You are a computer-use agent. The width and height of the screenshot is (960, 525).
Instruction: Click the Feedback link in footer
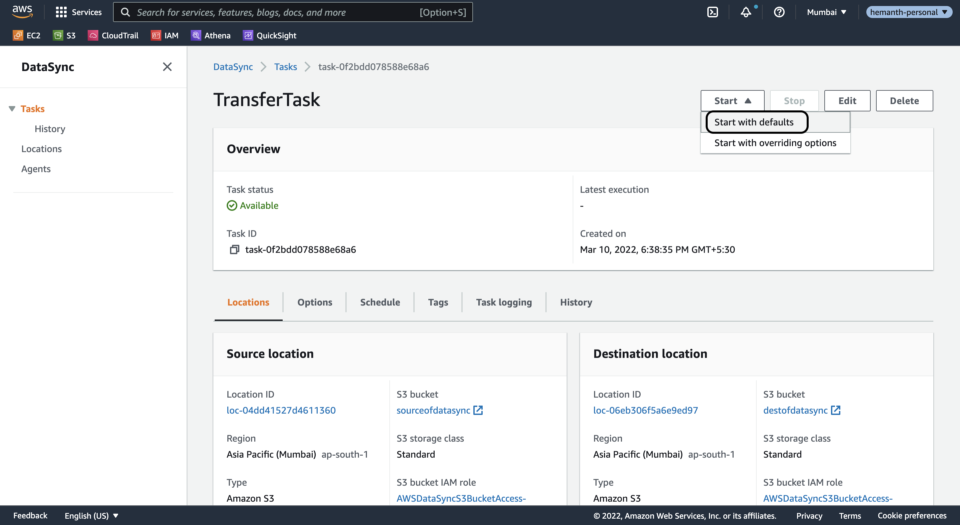click(30, 516)
